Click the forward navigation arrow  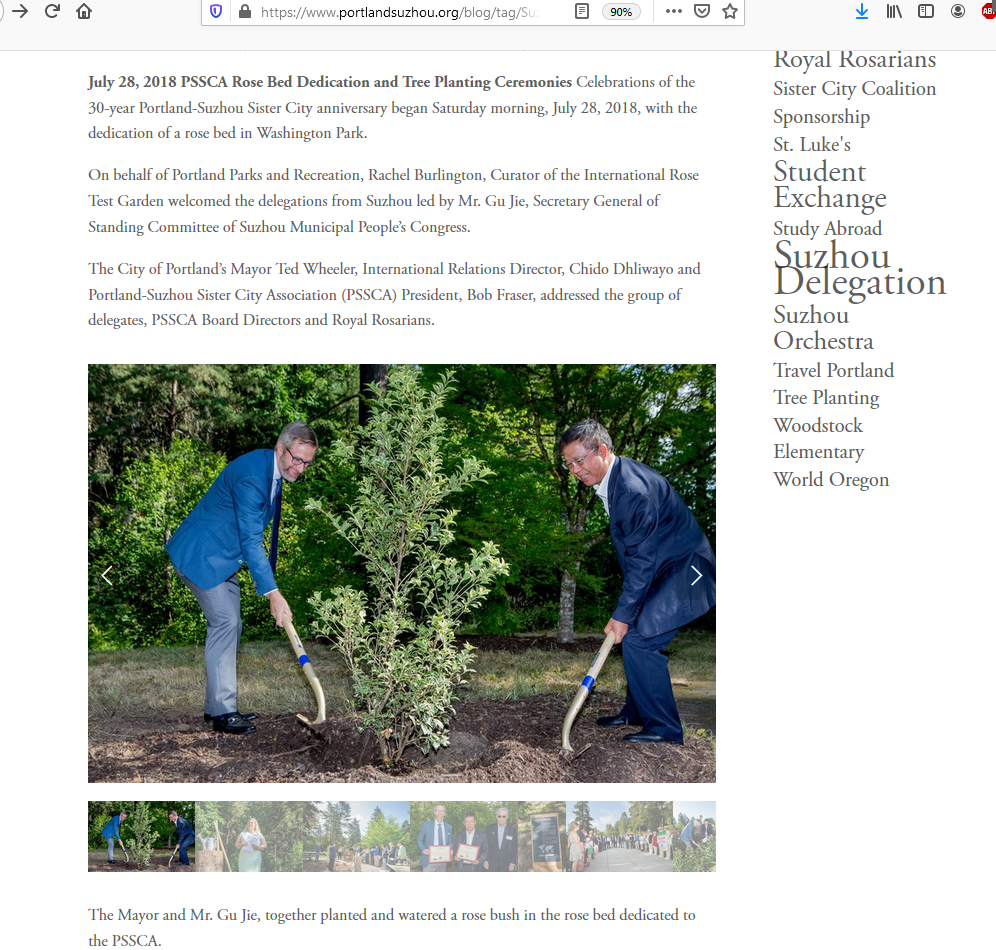click(20, 11)
